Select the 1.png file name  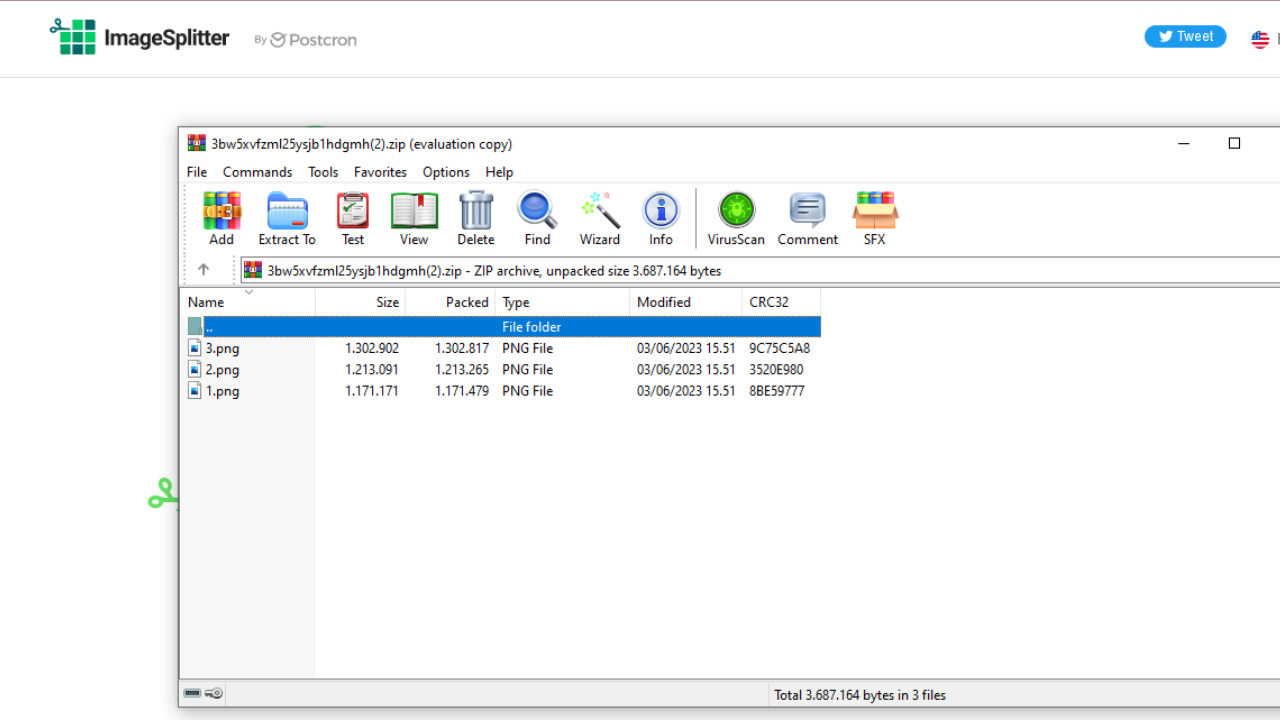[x=222, y=391]
